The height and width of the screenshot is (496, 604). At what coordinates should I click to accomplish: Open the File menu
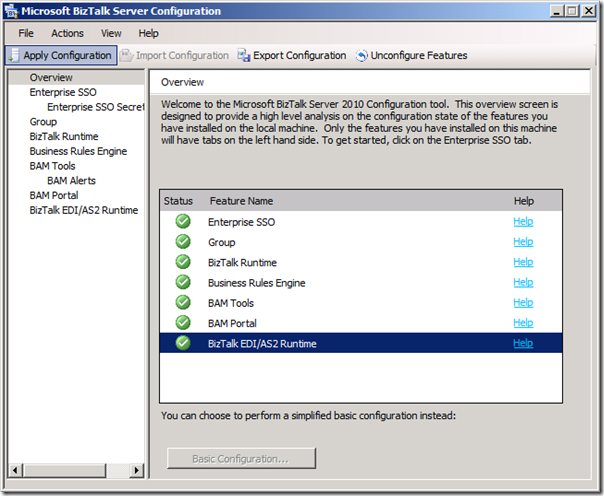26,33
